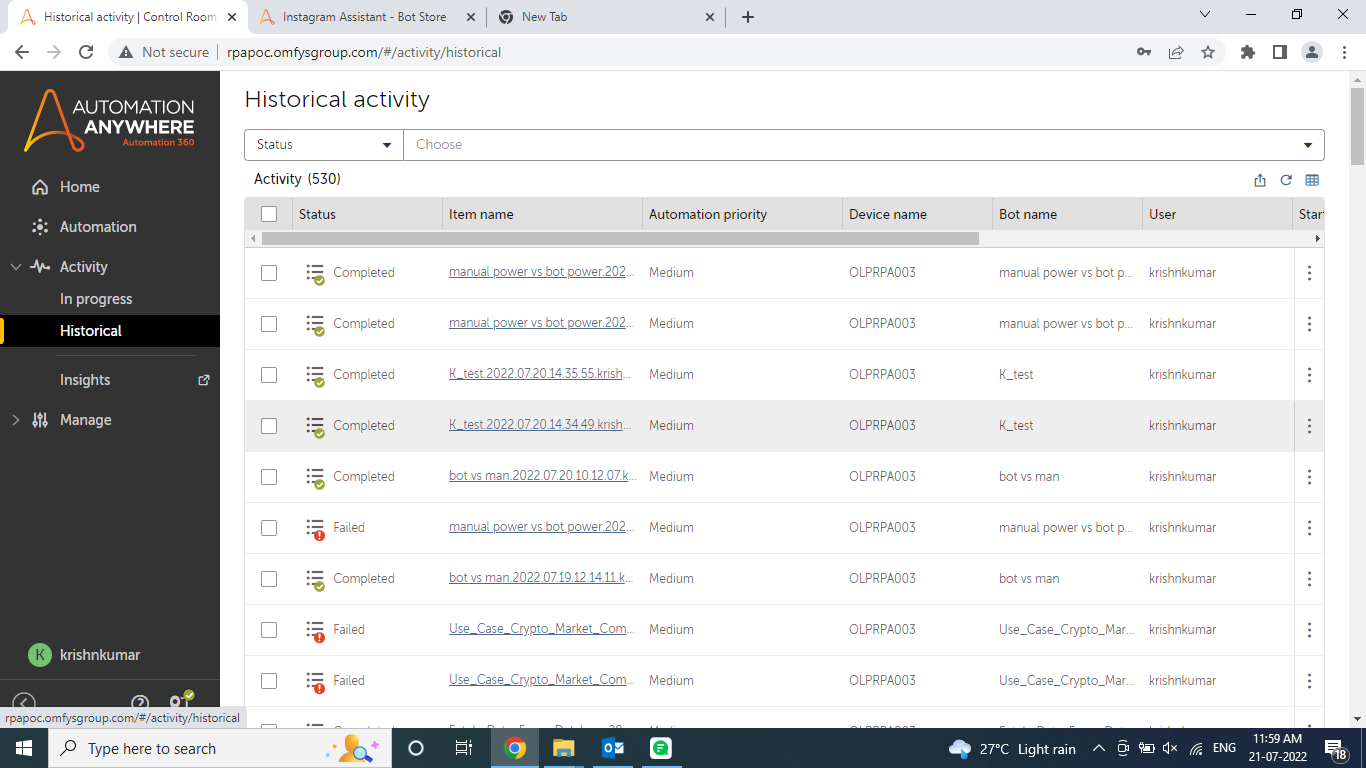The width and height of the screenshot is (1366, 768).
Task: Check the box for the first K_test row
Action: click(x=269, y=375)
